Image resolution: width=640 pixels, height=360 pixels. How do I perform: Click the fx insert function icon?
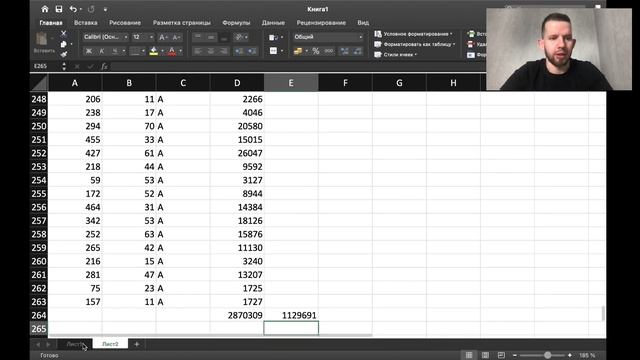coord(104,66)
